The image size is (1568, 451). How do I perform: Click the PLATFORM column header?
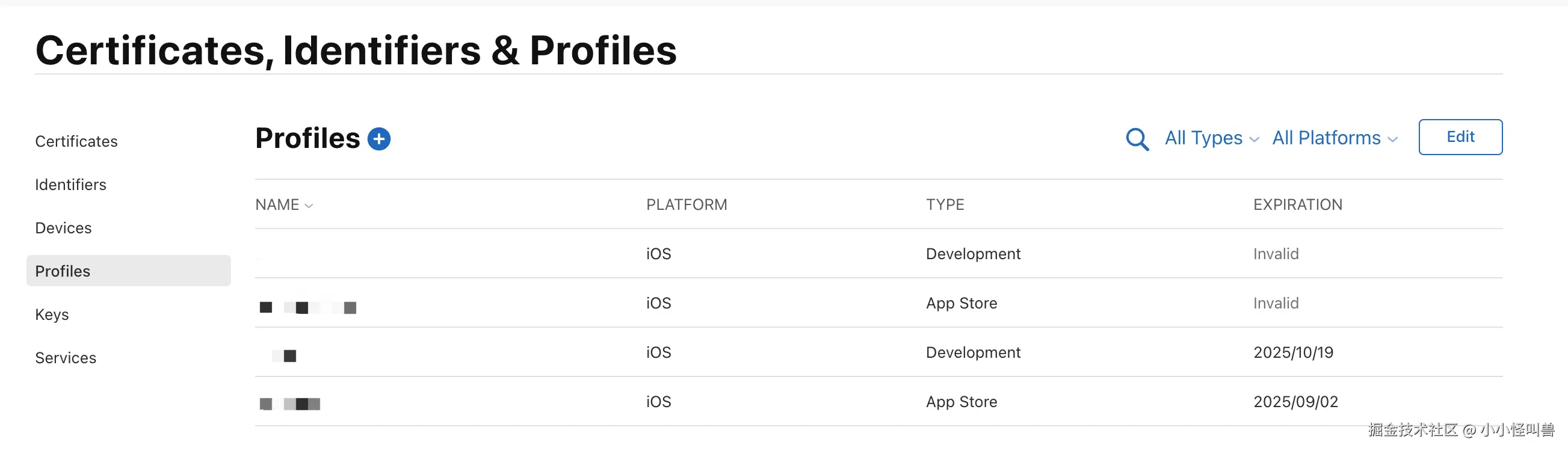tap(686, 204)
